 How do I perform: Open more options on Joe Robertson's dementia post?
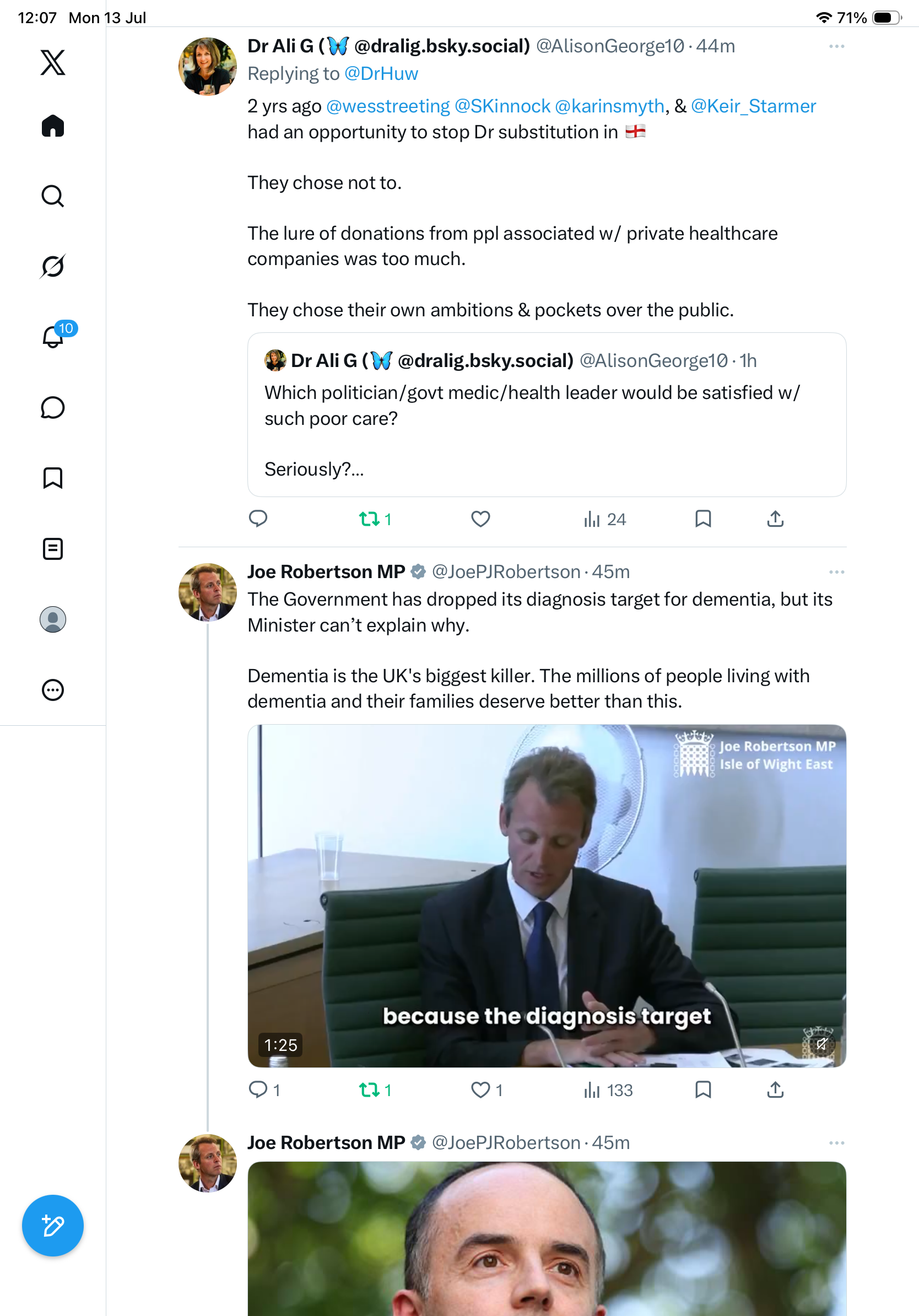(836, 572)
